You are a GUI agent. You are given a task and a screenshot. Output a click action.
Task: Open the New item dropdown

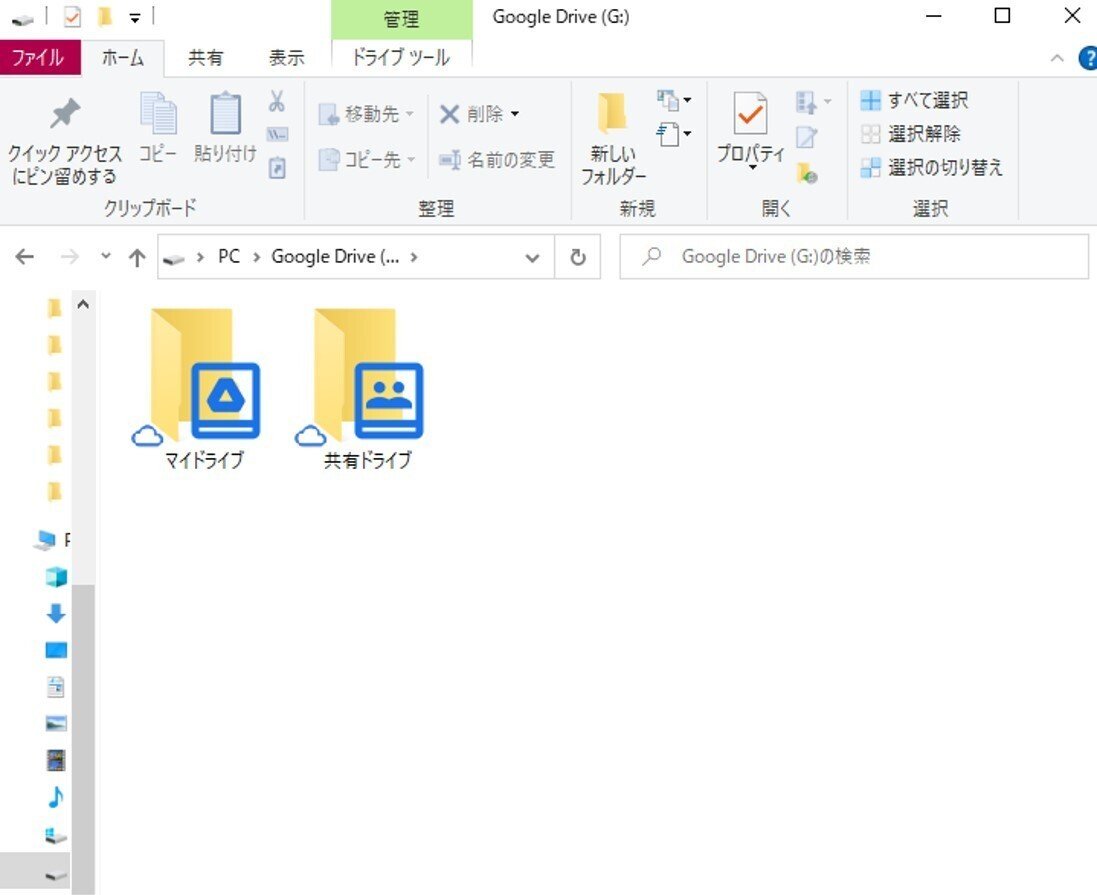click(x=674, y=101)
